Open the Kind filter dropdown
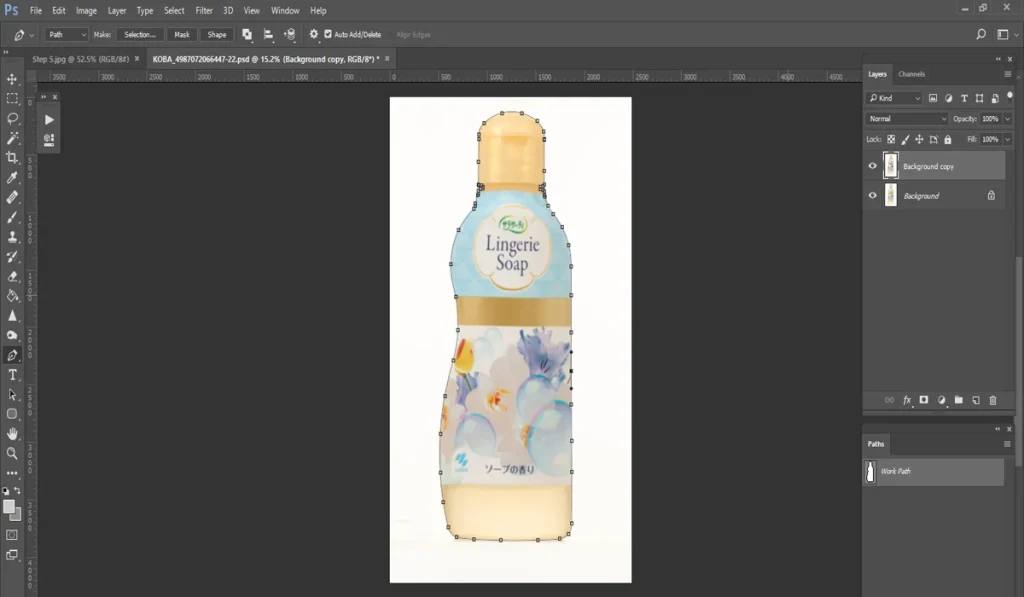Viewport: 1024px width, 597px height. point(894,98)
